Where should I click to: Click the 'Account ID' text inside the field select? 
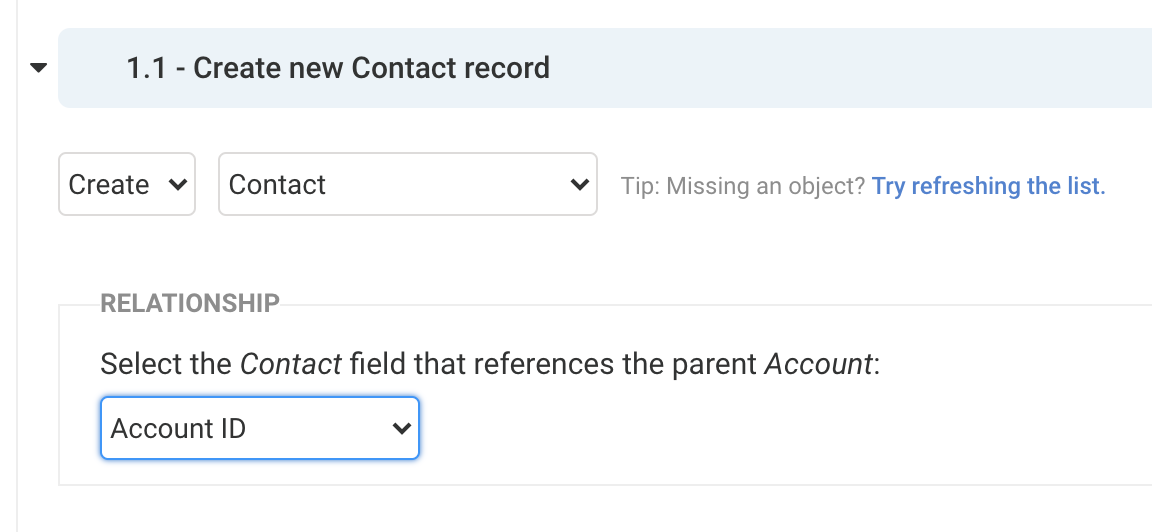(178, 429)
